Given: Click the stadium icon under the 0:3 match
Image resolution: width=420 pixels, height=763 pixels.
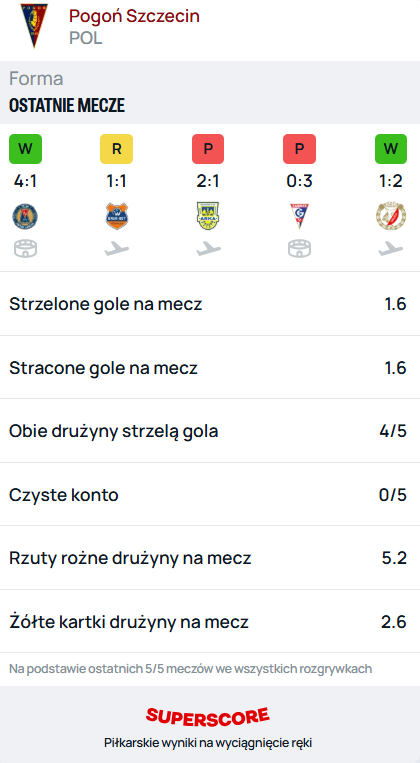Looking at the screenshot, I should pos(299,249).
